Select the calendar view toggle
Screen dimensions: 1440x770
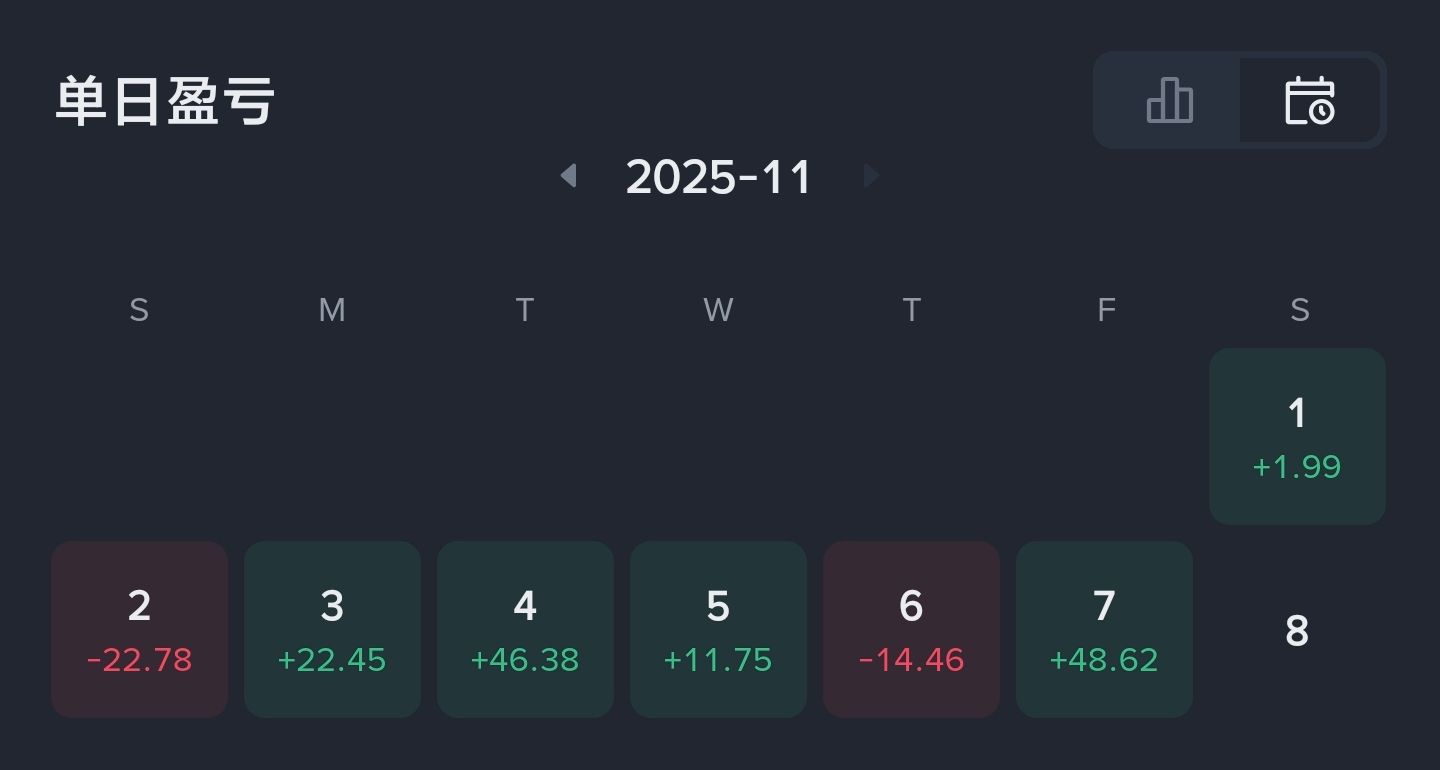click(1309, 100)
